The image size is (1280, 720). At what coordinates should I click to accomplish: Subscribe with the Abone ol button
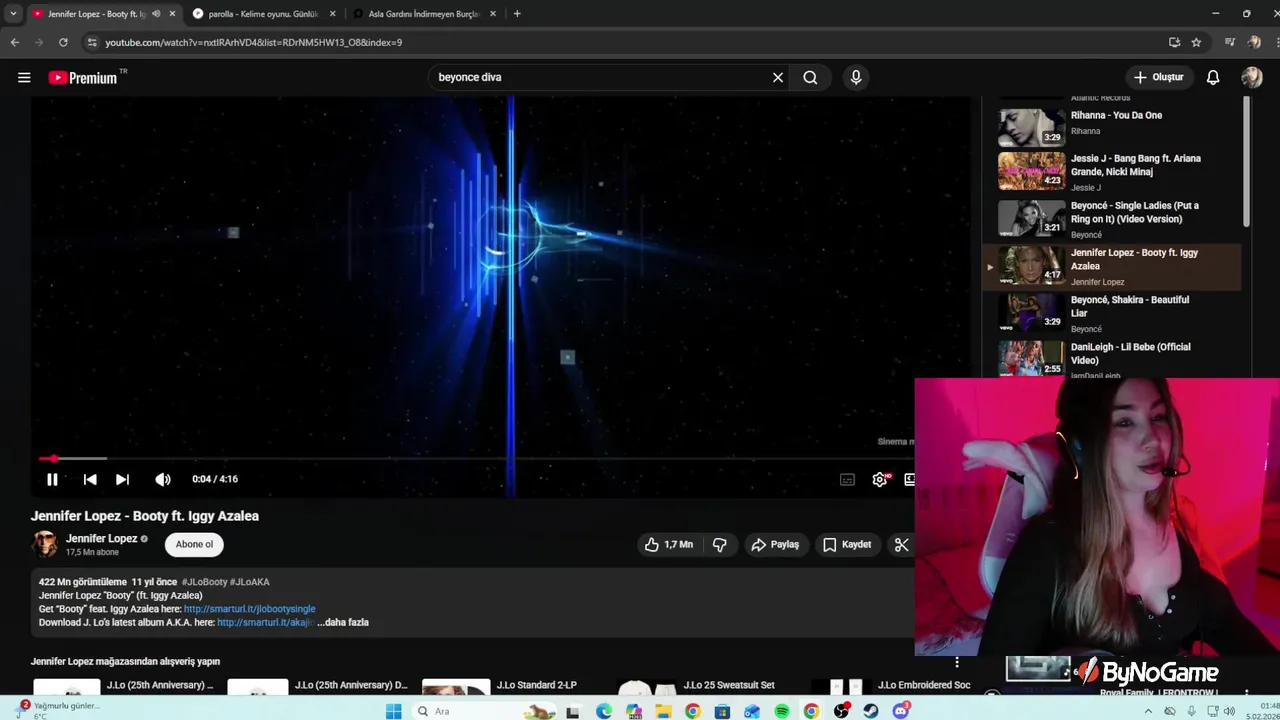tap(194, 544)
